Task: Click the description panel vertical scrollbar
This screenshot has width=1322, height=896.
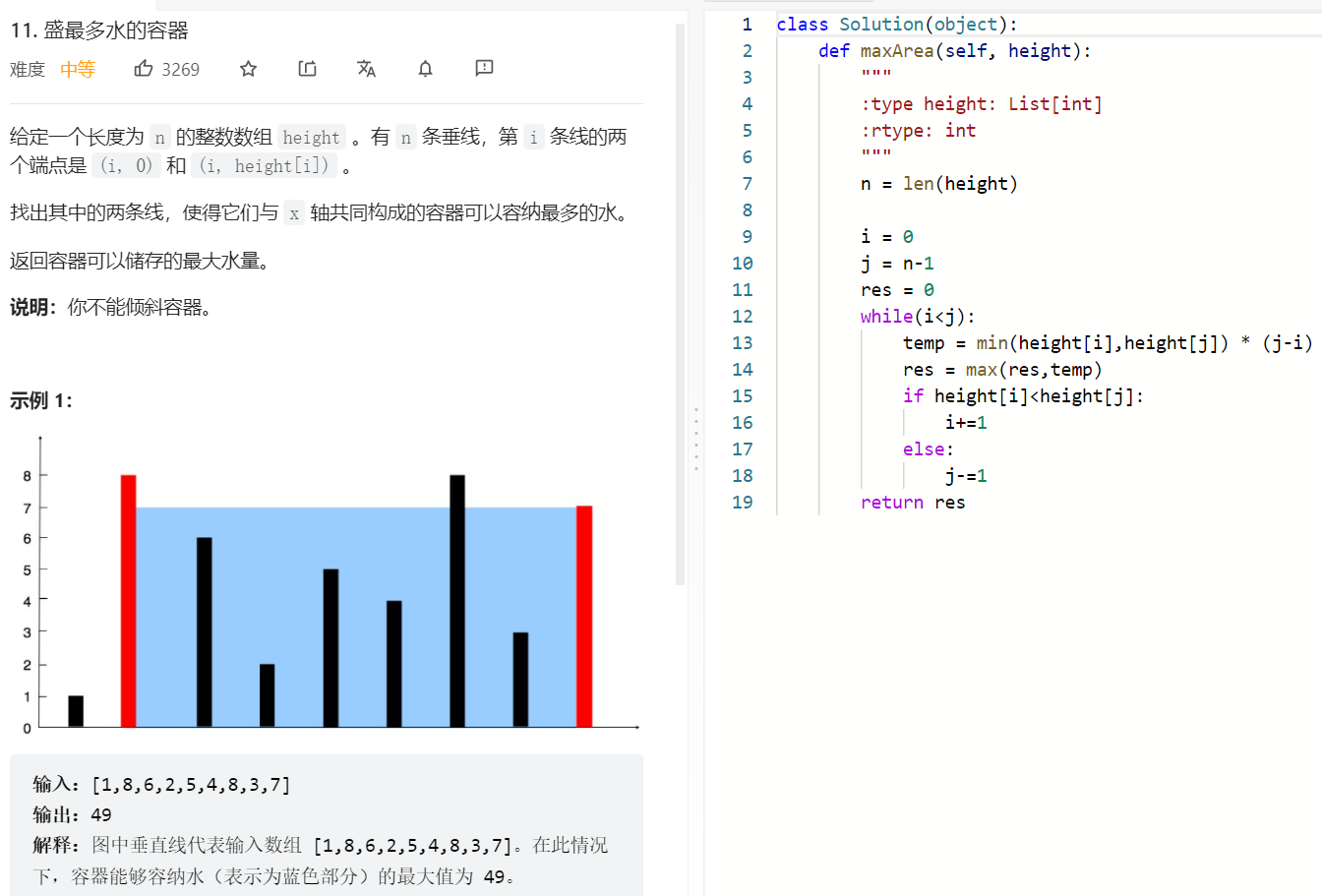Action: 680,304
